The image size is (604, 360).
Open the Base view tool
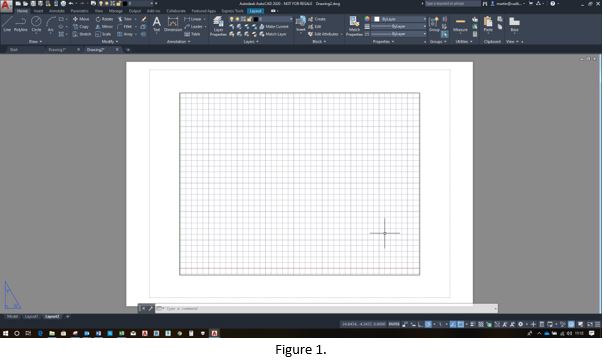tap(514, 24)
